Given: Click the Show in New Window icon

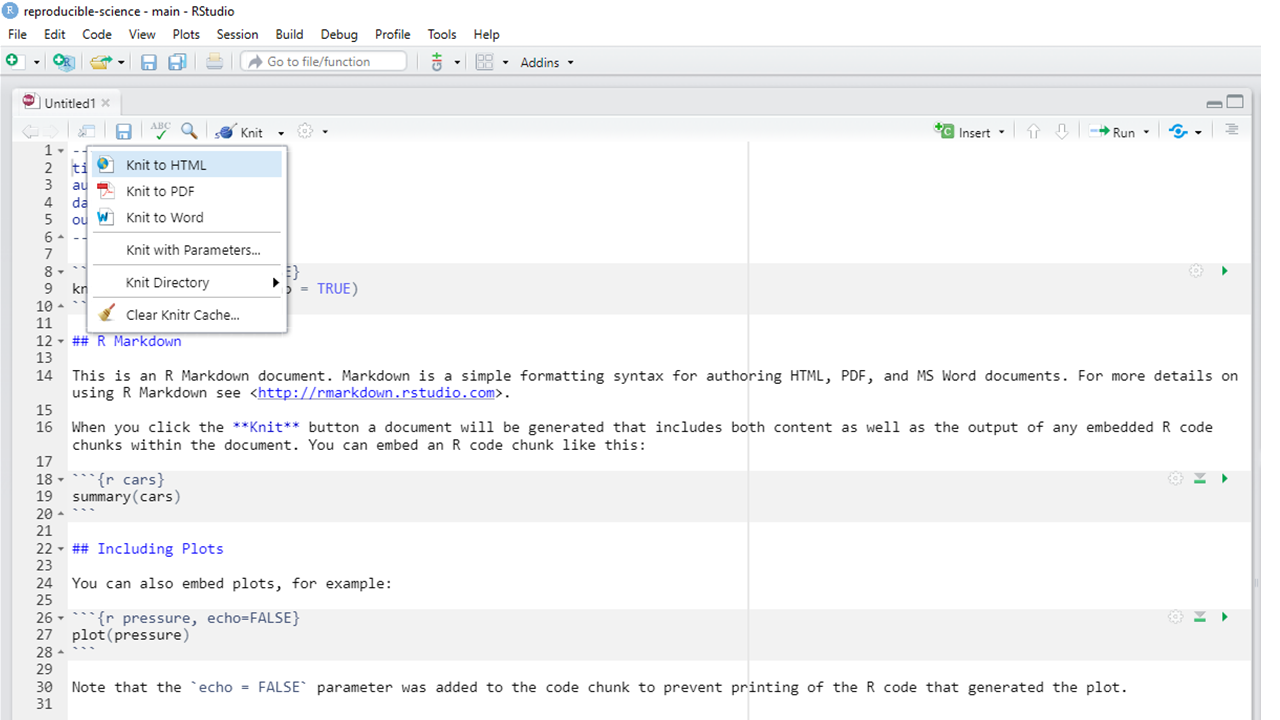Looking at the screenshot, I should point(87,132).
